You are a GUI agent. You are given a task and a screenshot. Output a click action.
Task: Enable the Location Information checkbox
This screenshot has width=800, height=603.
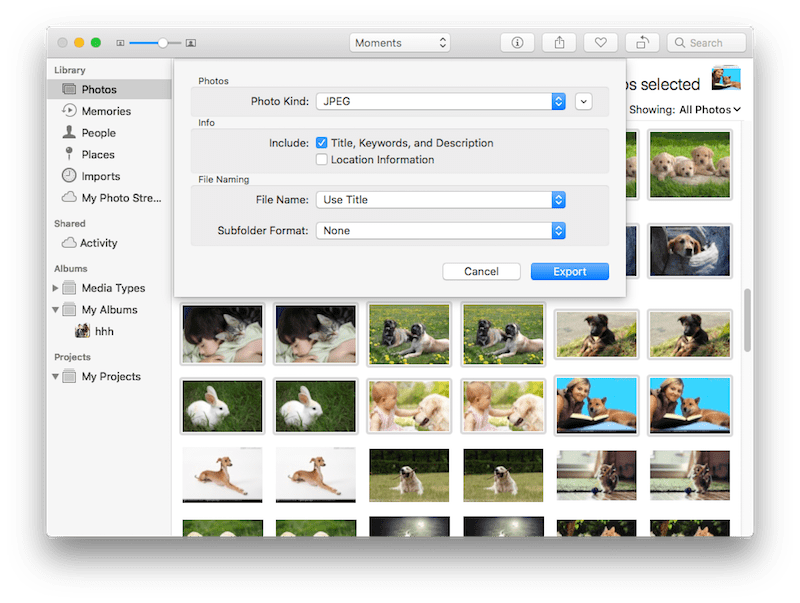pos(322,160)
